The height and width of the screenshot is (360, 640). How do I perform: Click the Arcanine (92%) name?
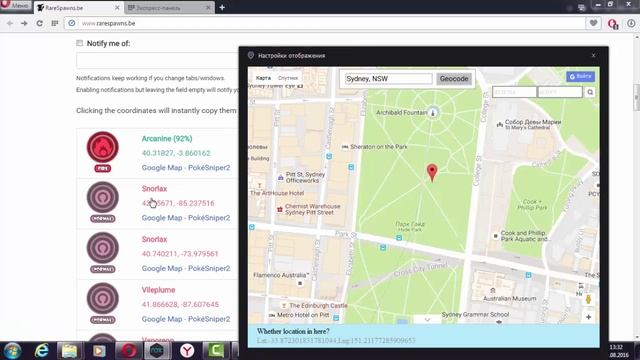pos(167,139)
